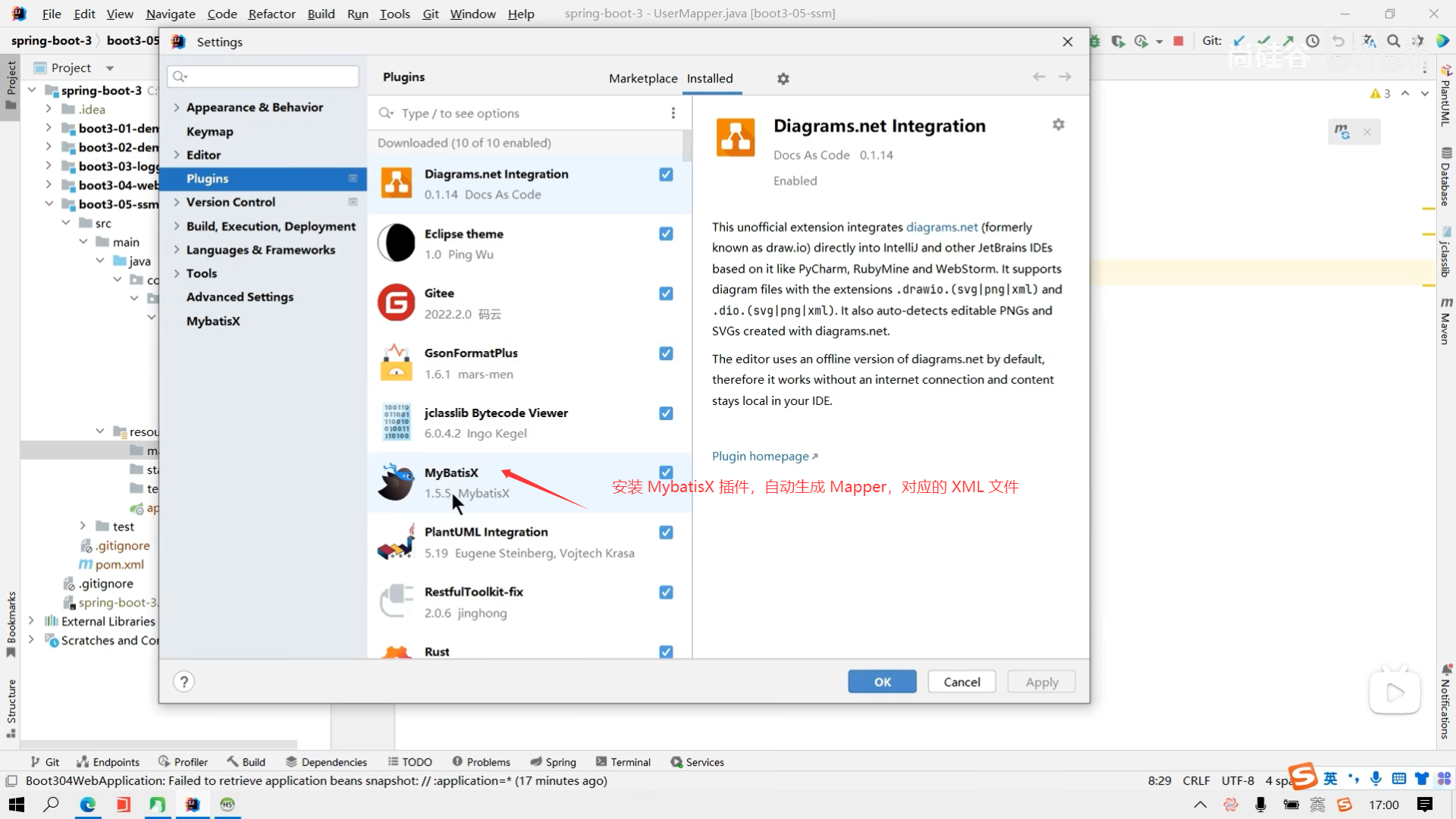Viewport: 1456px width, 819px height.
Task: Click the forward navigation arrow in Settings
Action: point(1065,77)
